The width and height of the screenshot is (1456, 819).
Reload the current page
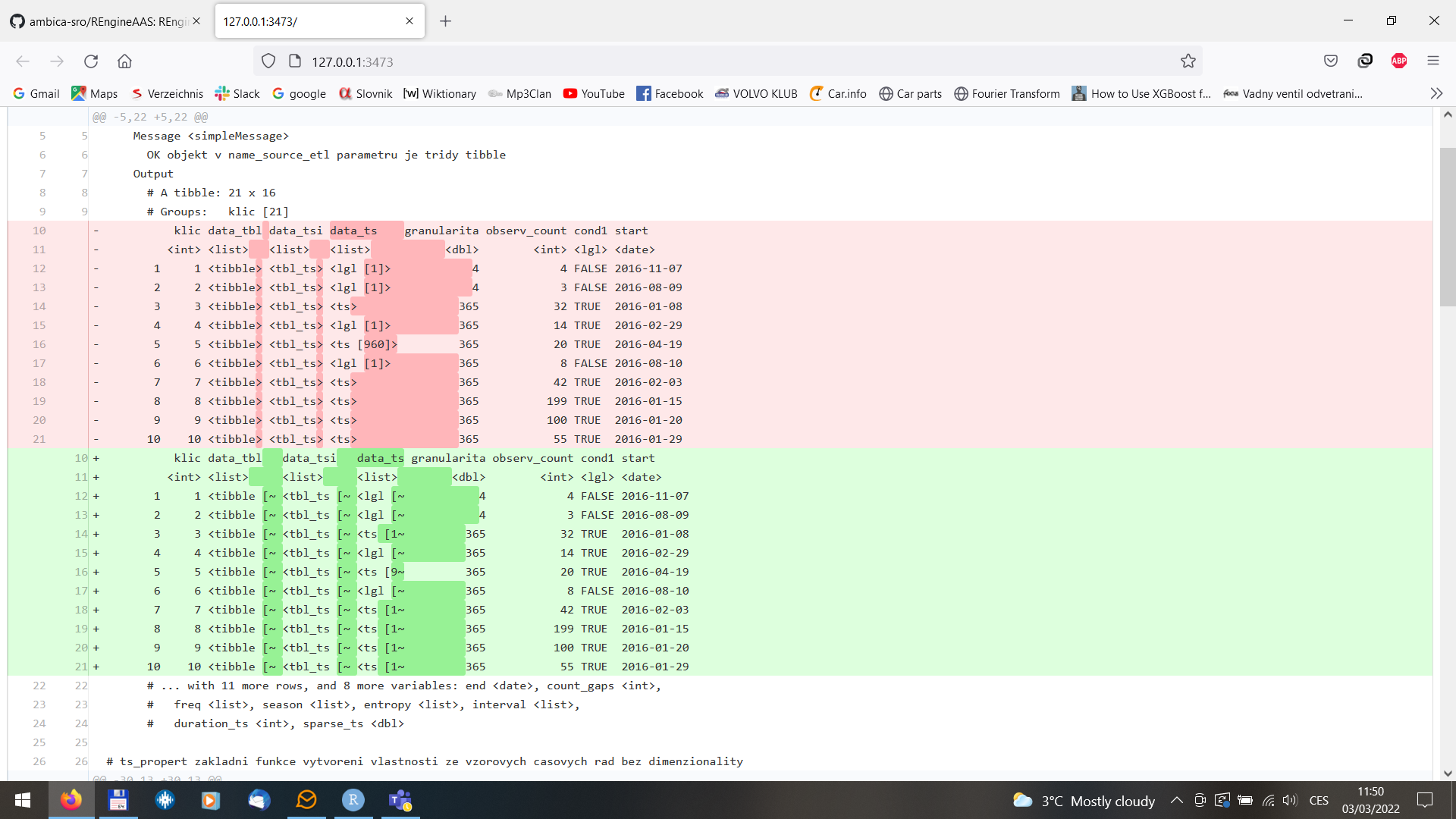click(91, 61)
